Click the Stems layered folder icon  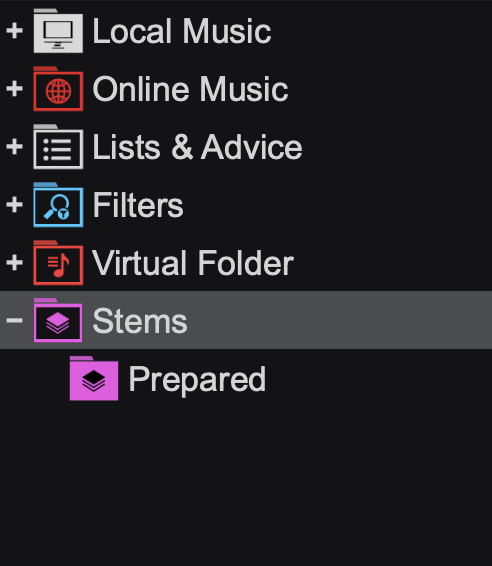tap(58, 321)
